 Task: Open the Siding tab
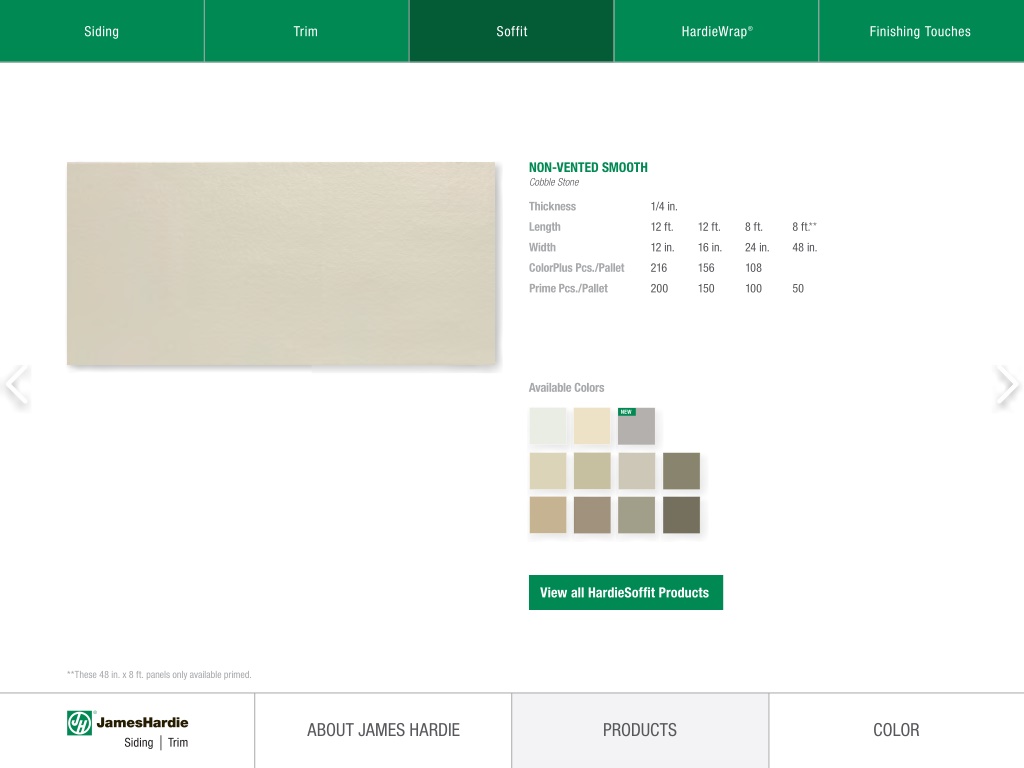[102, 31]
